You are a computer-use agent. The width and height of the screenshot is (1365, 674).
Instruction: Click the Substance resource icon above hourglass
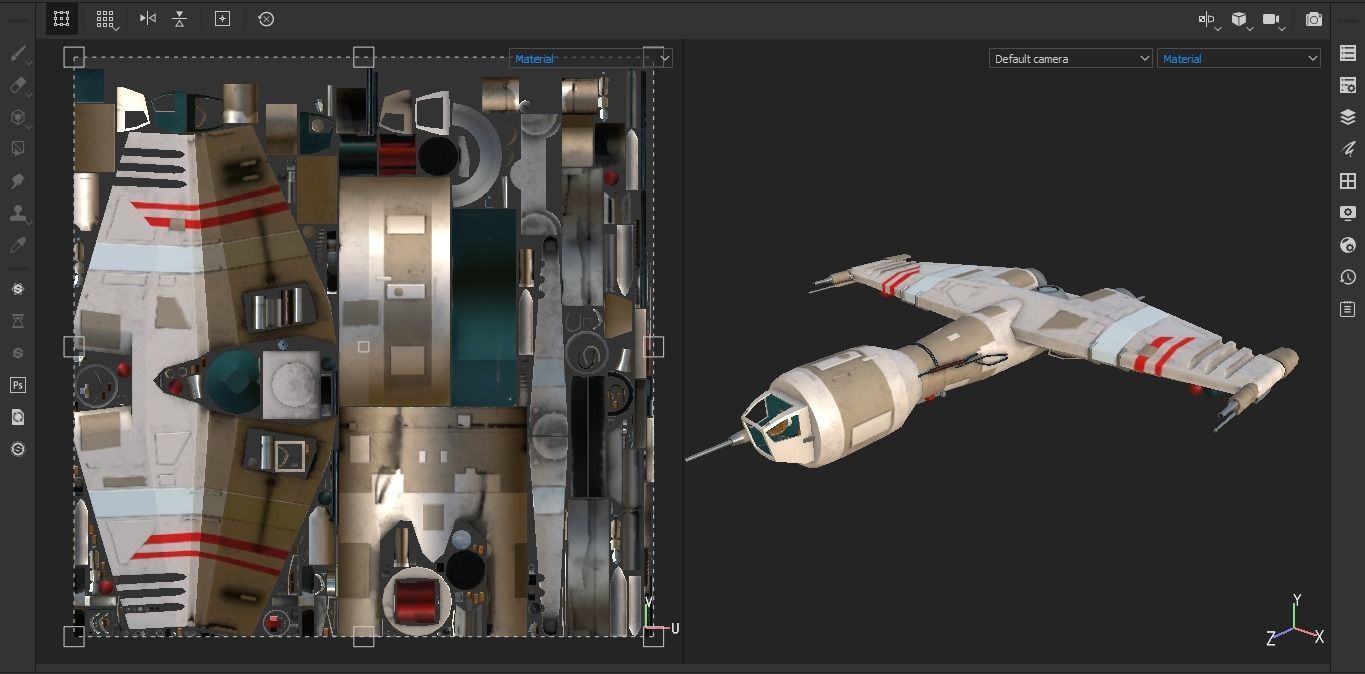point(17,289)
